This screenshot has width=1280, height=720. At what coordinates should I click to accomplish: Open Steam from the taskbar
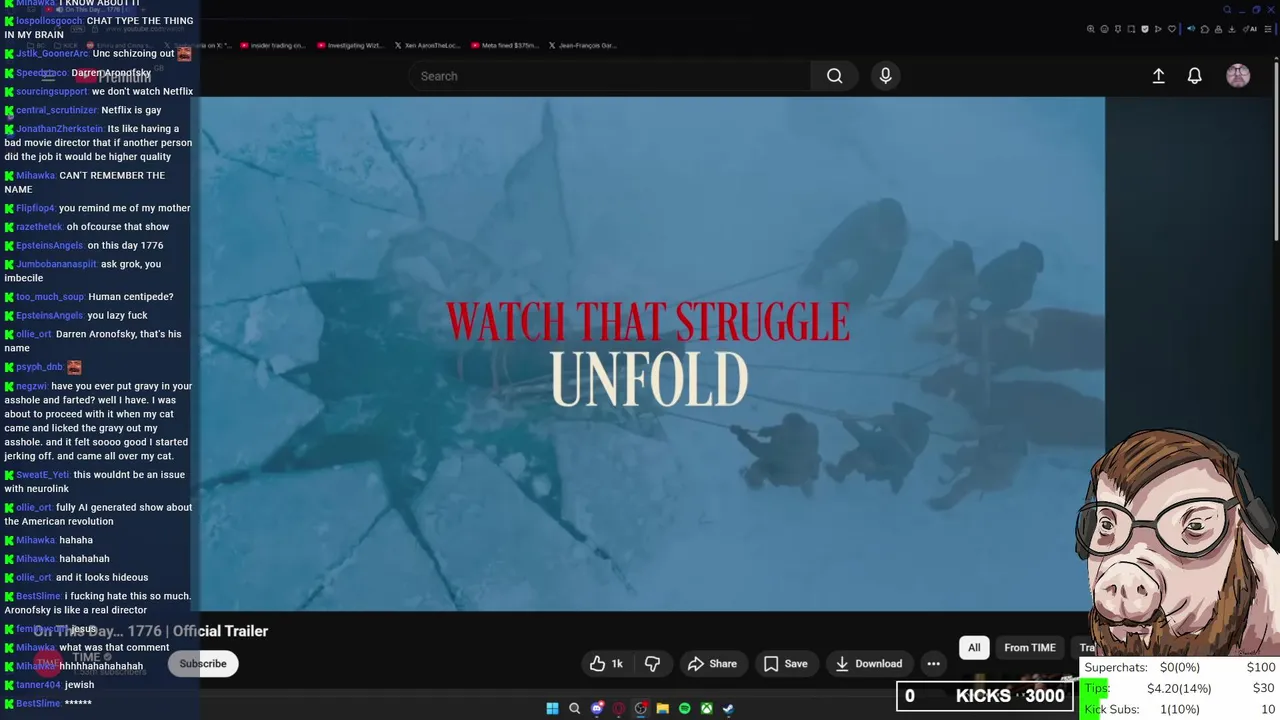729,709
